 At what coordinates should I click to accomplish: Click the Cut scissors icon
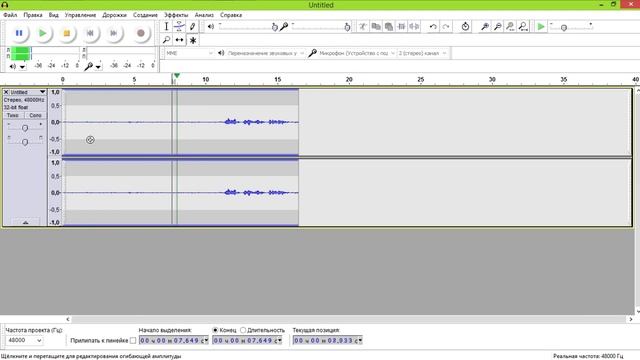coord(362,27)
